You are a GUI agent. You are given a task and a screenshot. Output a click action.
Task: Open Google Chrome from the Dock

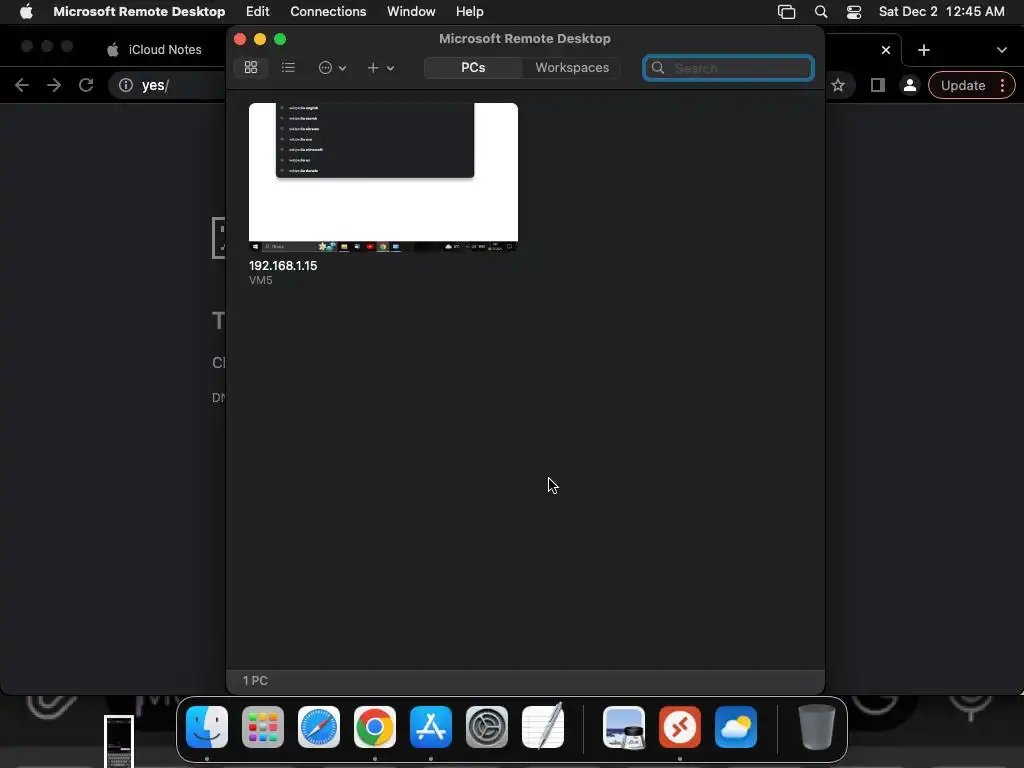point(375,727)
